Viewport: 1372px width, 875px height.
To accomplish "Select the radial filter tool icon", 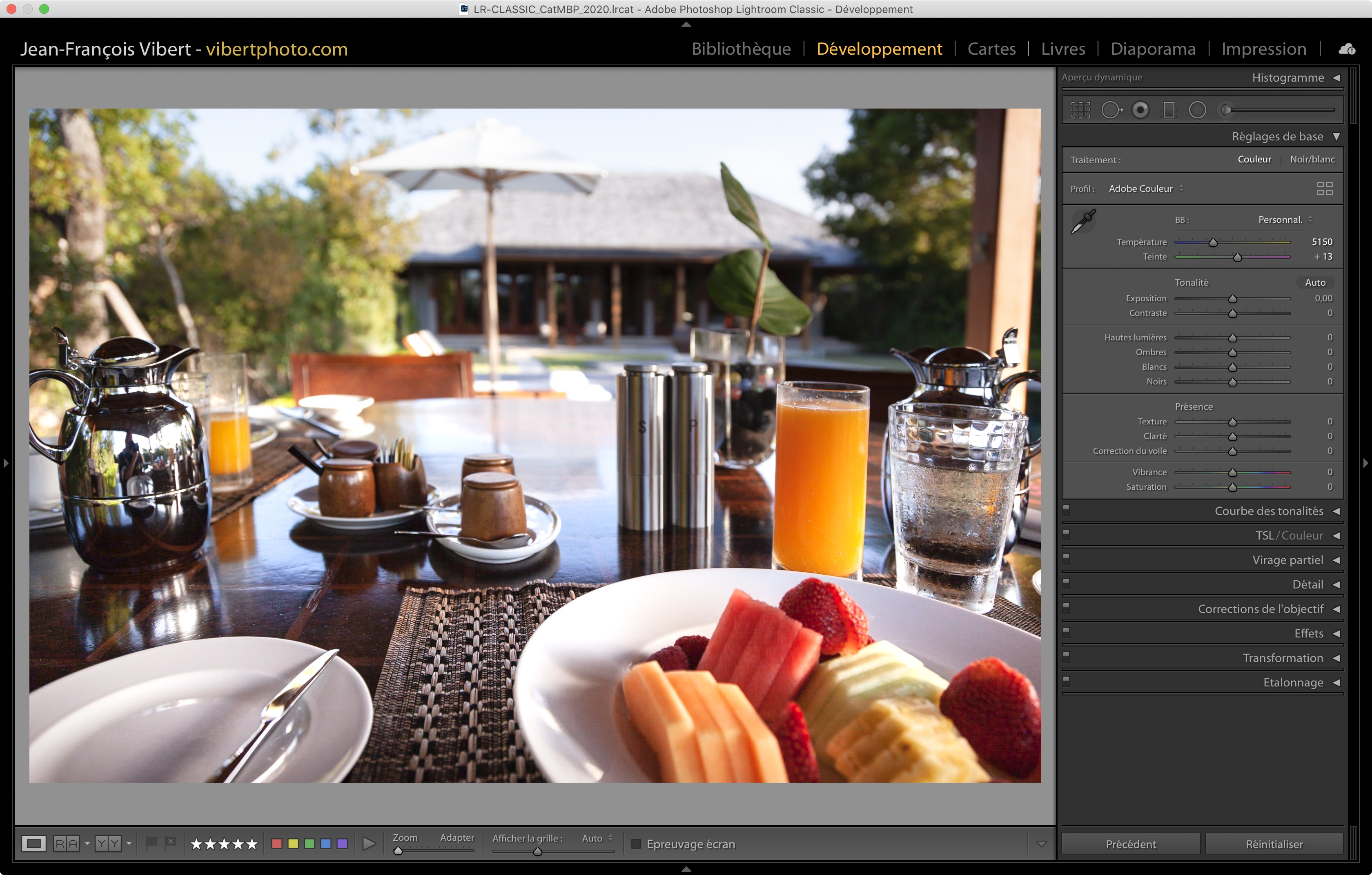I will (1198, 110).
